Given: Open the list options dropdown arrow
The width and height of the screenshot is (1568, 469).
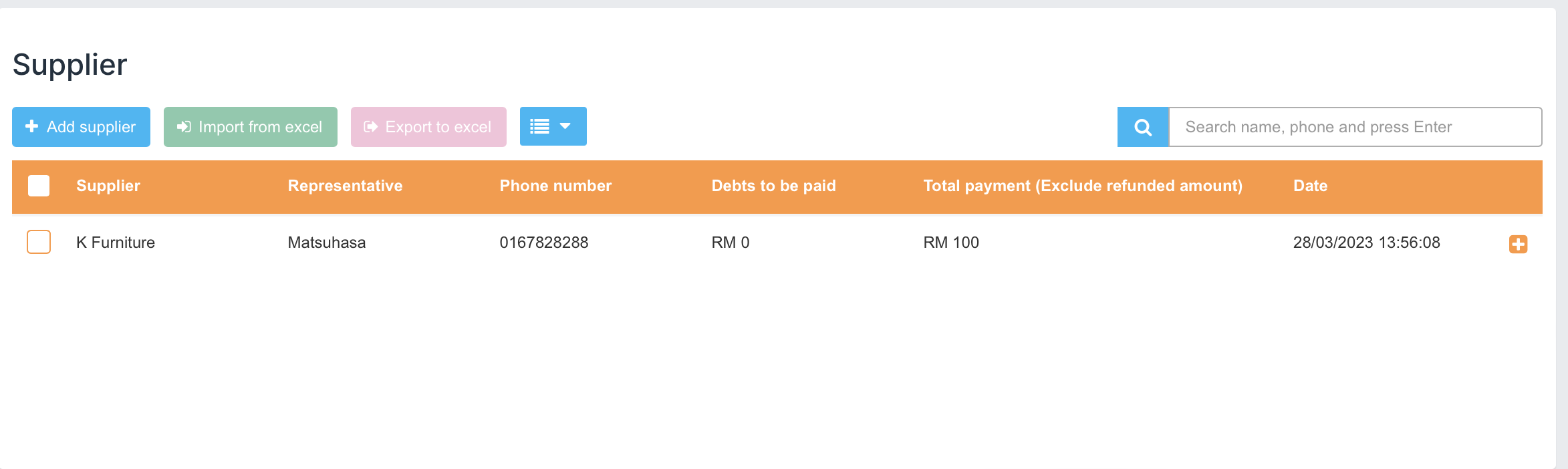Looking at the screenshot, I should (565, 126).
